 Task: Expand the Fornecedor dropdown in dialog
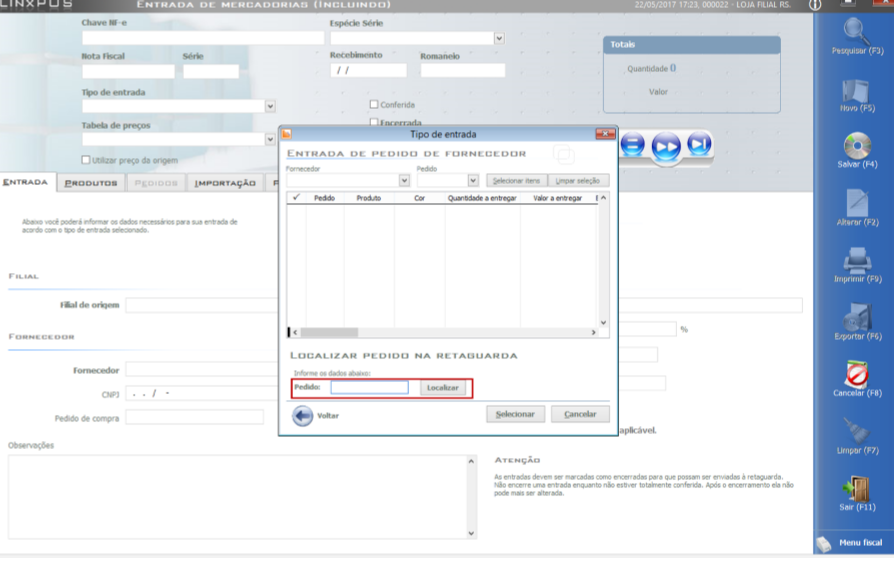[404, 180]
